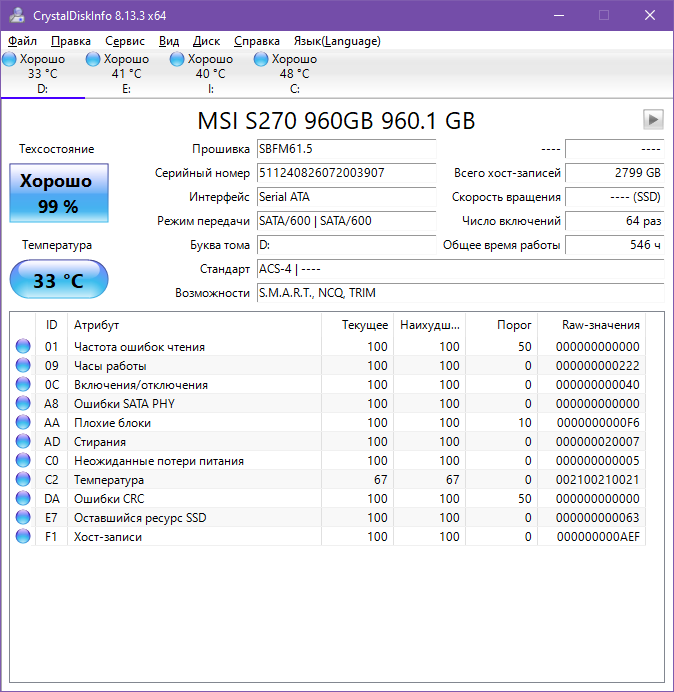The height and width of the screenshot is (692, 674).
Task: Select the Ошибки SATA PHY row
Action: tap(328, 403)
